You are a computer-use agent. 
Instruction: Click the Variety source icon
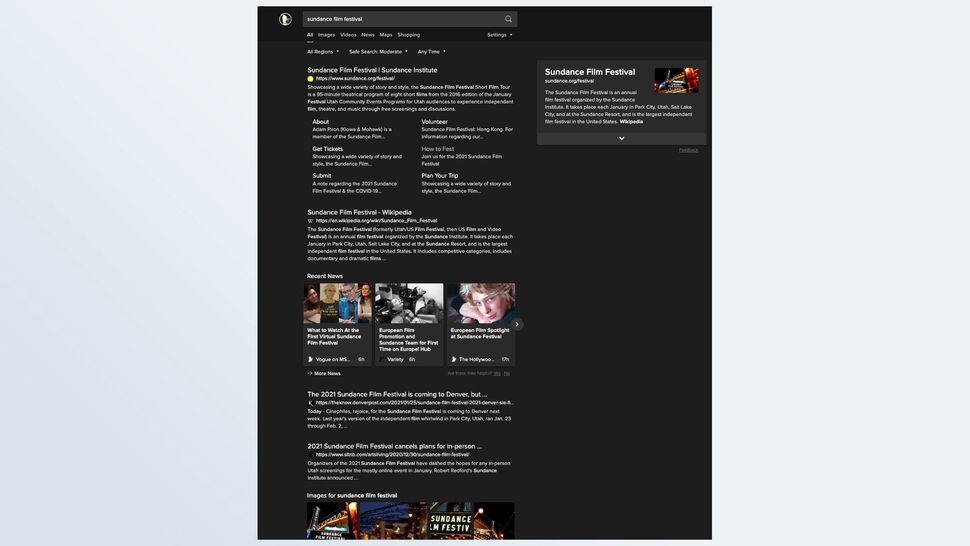[382, 359]
